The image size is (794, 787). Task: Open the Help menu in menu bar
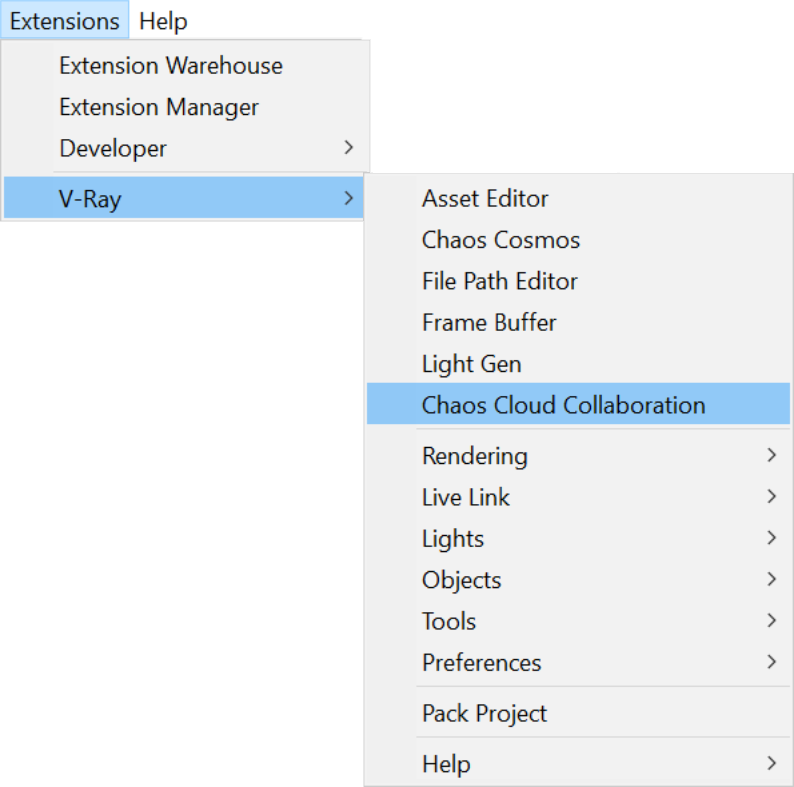163,20
